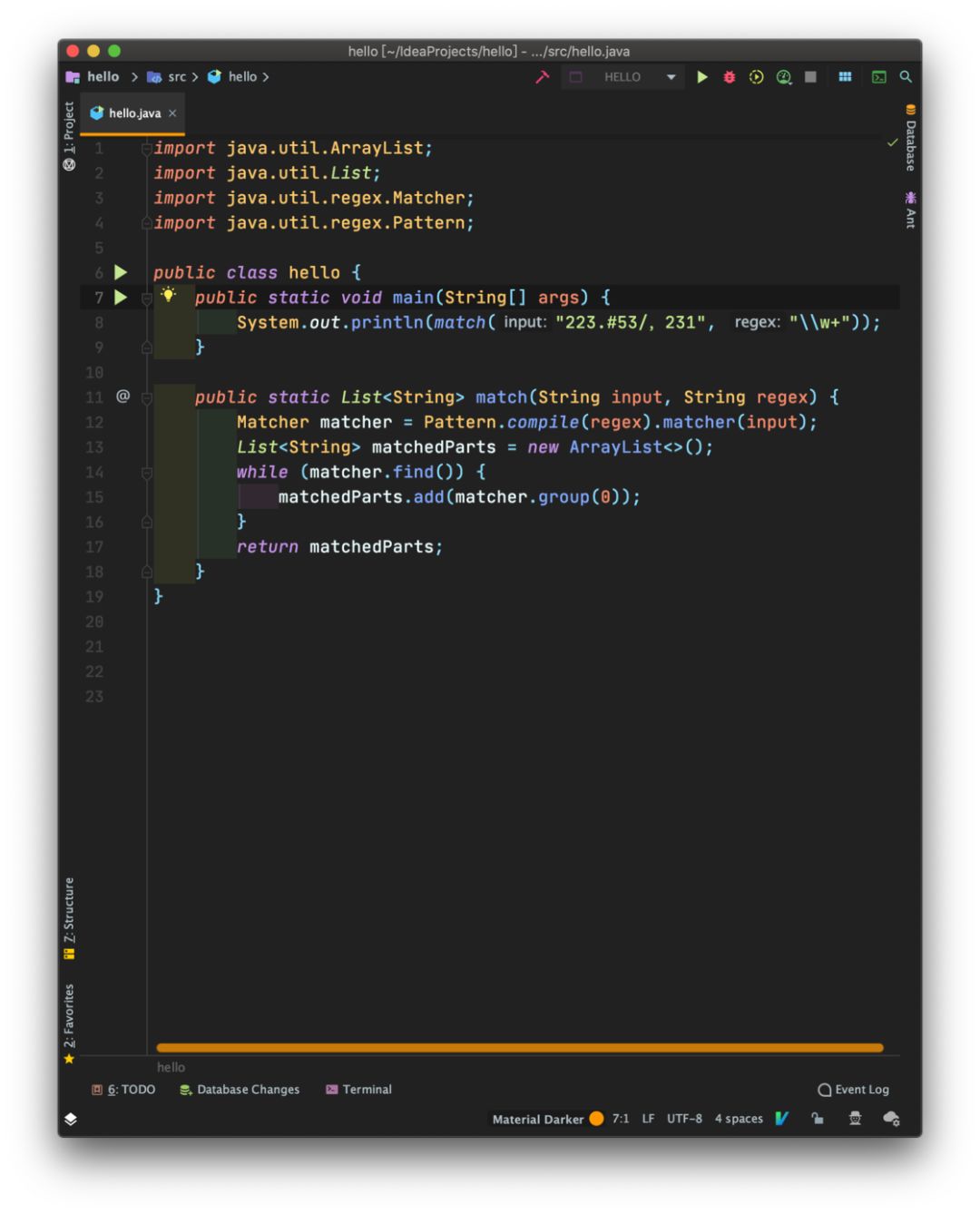Change line separator LF in status bar
980x1214 pixels.
[648, 1119]
